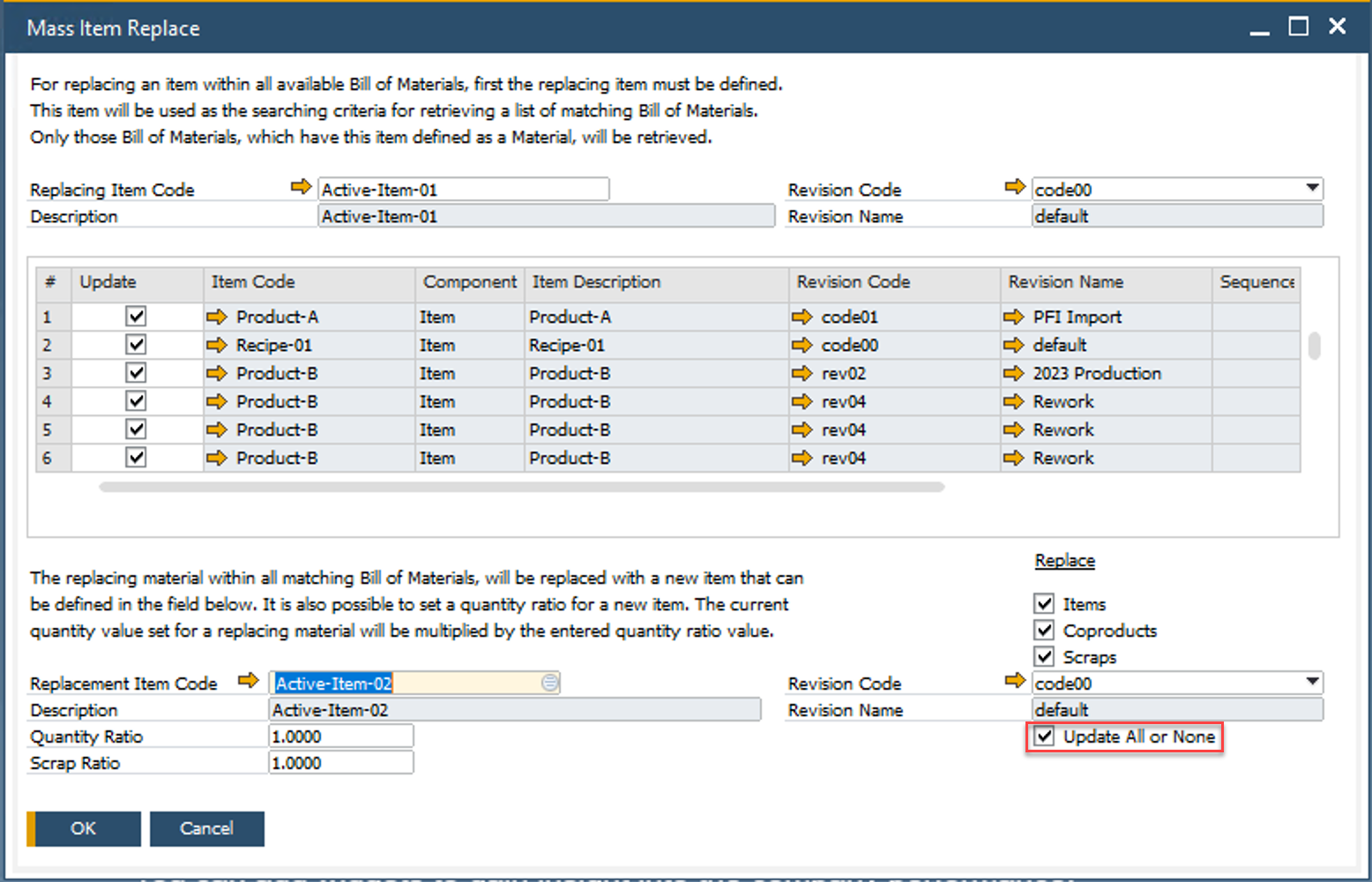Click link arrow next to Replacing Item Code
Viewport: 1372px width, 882px height.
301,187
